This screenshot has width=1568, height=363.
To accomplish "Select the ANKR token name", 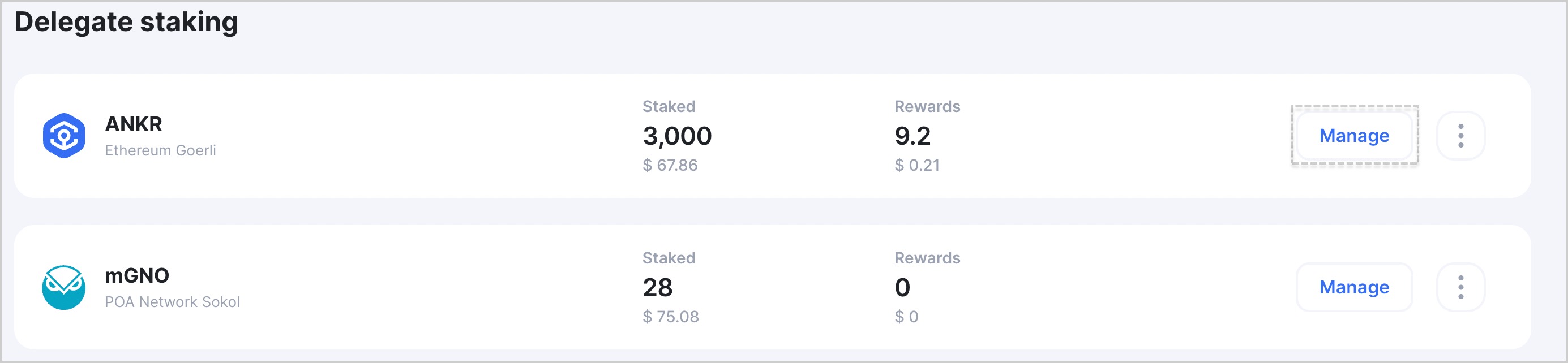I will [133, 124].
